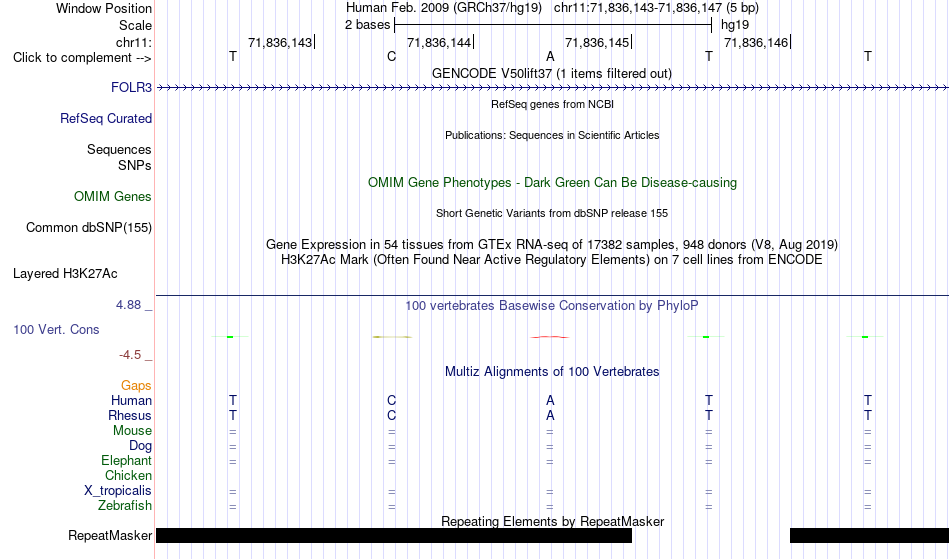Click the 'Click to complement -->' label
The image size is (950, 559).
82,58
